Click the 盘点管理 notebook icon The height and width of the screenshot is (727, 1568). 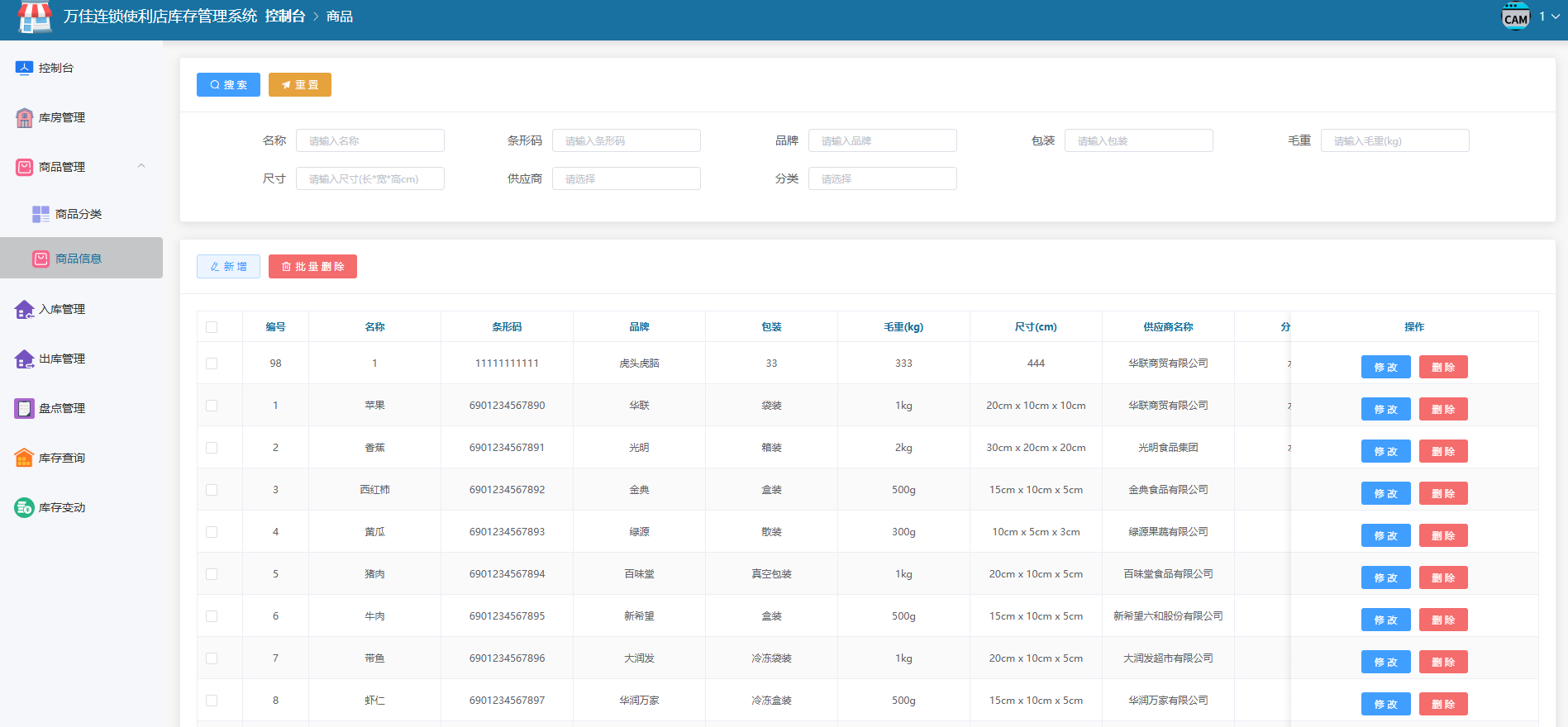(x=24, y=409)
